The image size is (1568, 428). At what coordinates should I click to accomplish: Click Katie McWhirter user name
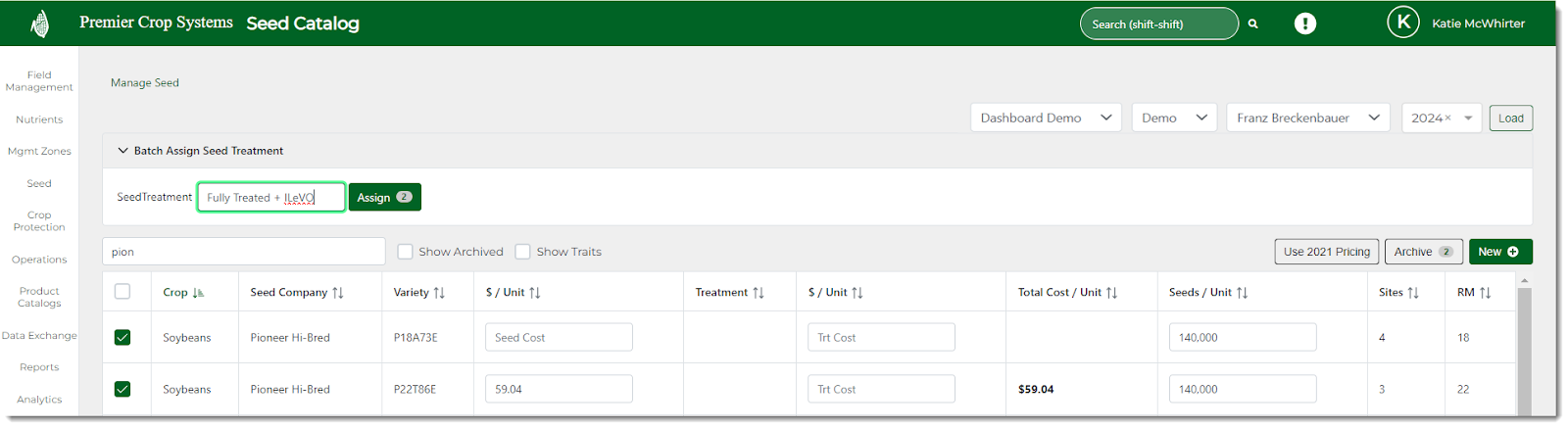[1478, 24]
